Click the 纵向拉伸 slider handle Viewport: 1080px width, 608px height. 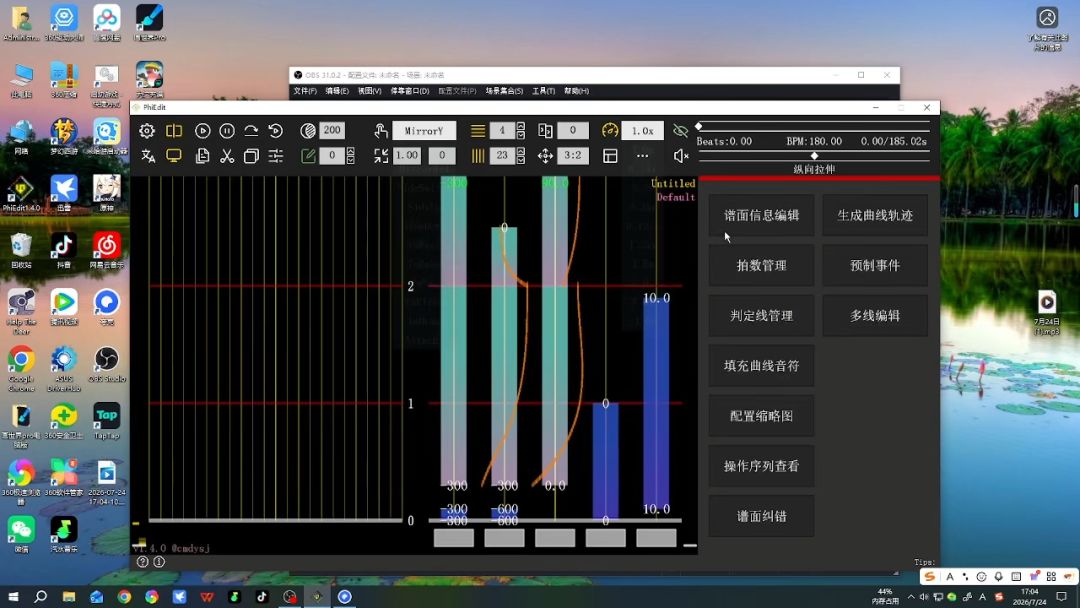[814, 156]
